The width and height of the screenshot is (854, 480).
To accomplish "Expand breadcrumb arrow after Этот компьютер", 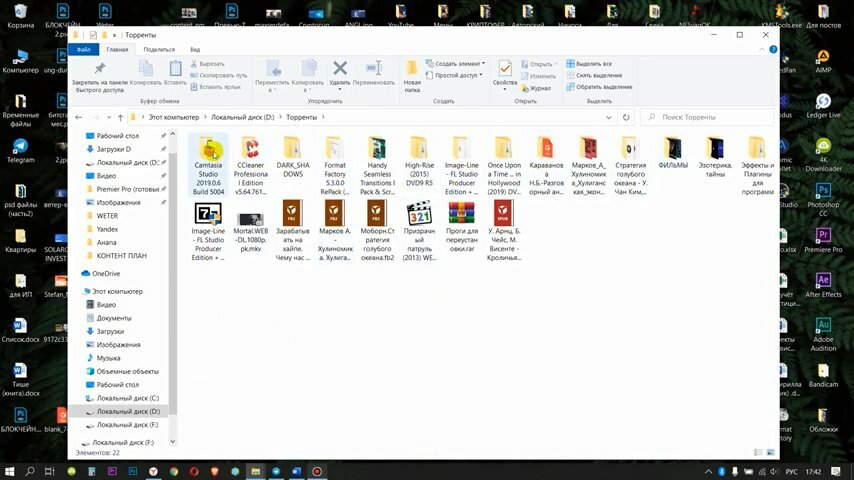I will click(205, 117).
